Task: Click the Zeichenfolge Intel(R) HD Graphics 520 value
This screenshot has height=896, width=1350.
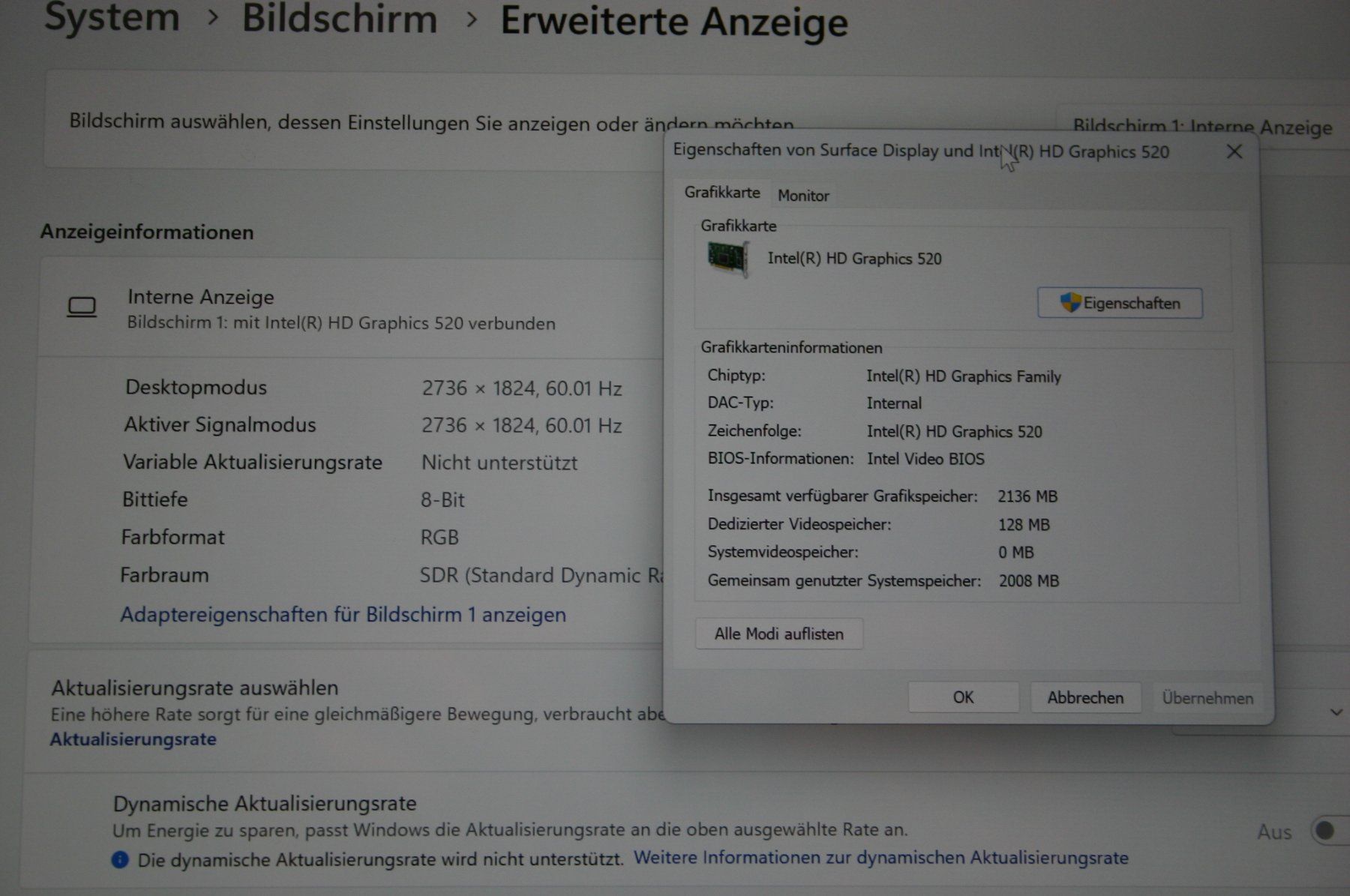Action: (x=954, y=432)
